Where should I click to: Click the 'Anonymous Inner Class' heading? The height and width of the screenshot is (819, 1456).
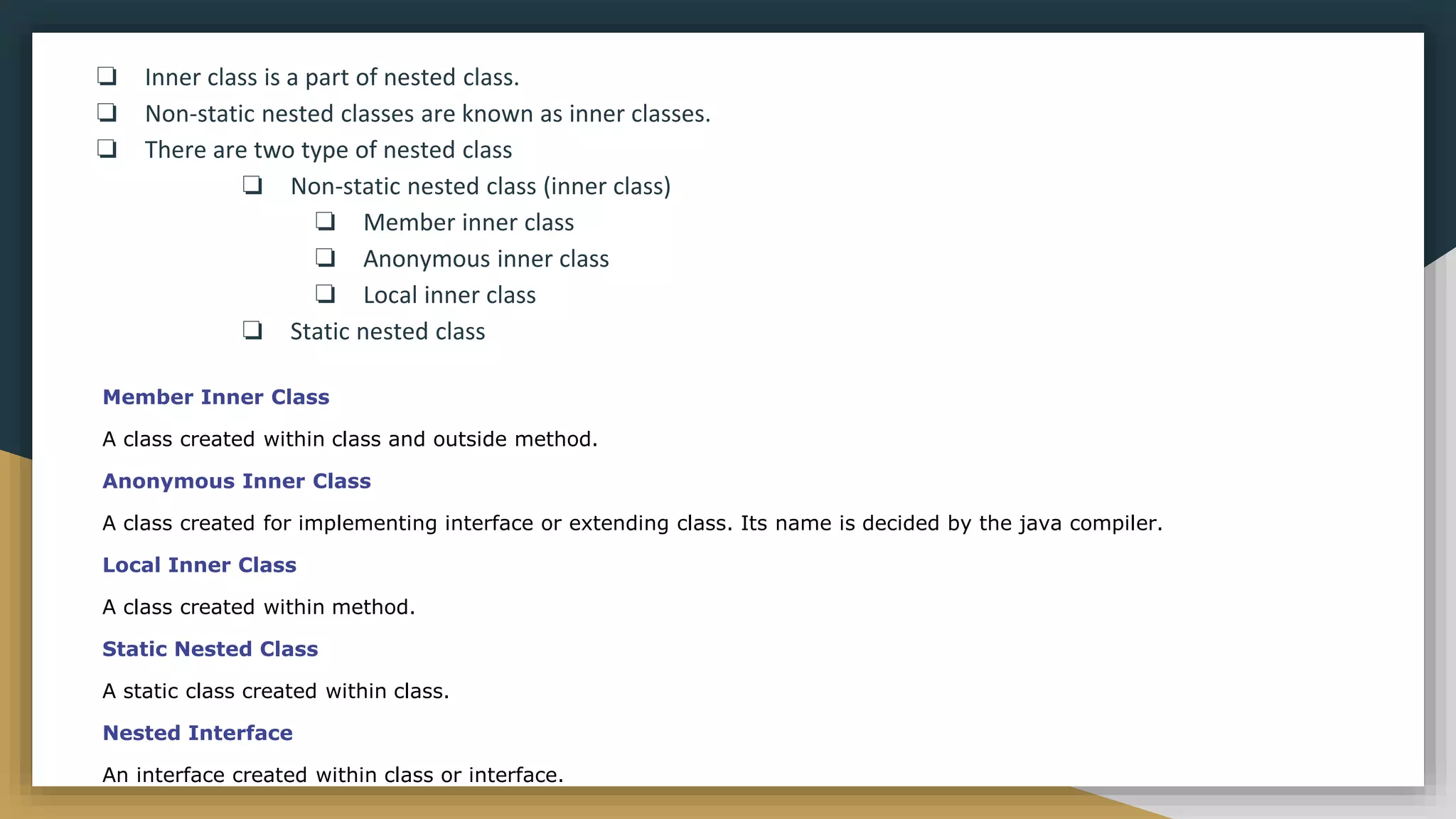click(x=237, y=481)
